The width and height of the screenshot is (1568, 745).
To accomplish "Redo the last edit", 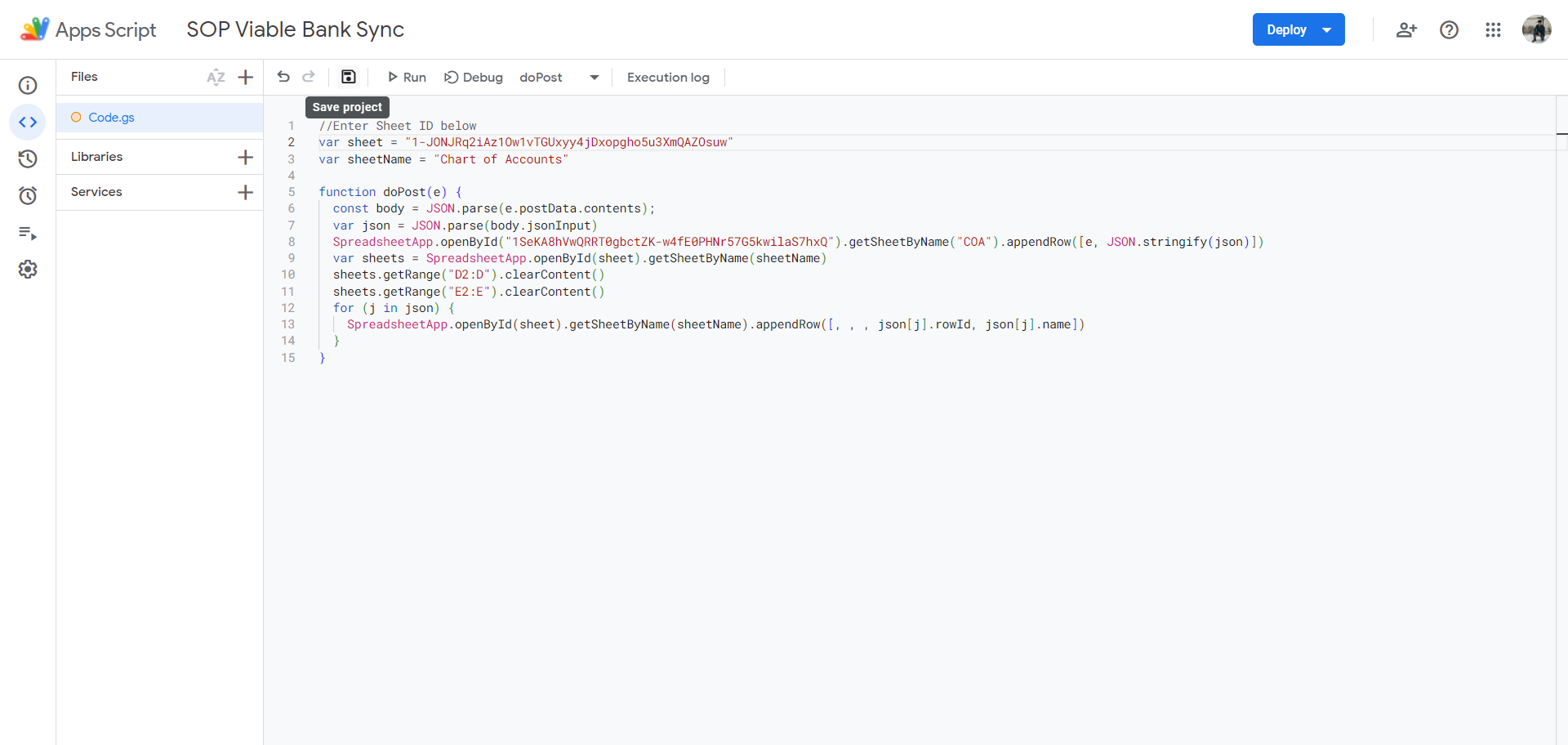I will click(309, 77).
